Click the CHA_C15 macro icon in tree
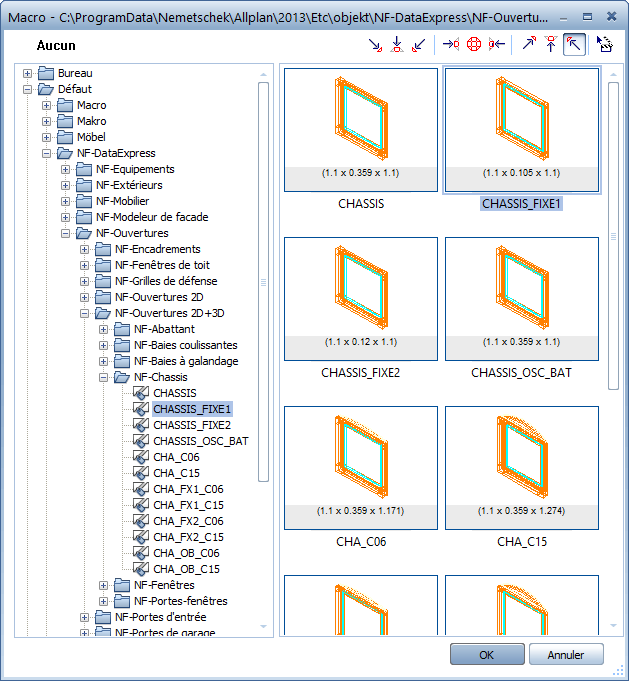Screen dimensions: 629x681 click(x=141, y=473)
